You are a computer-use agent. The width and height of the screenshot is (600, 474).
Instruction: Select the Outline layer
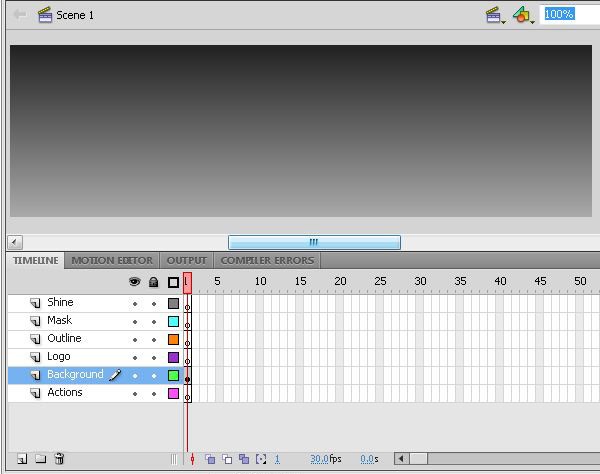pos(65,339)
